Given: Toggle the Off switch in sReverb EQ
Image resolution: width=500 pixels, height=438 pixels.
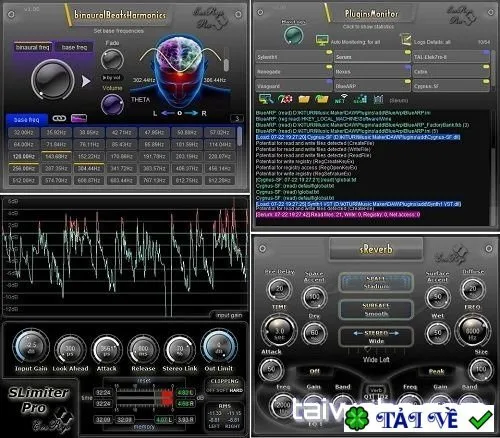Looking at the screenshot, I should 314,371.
